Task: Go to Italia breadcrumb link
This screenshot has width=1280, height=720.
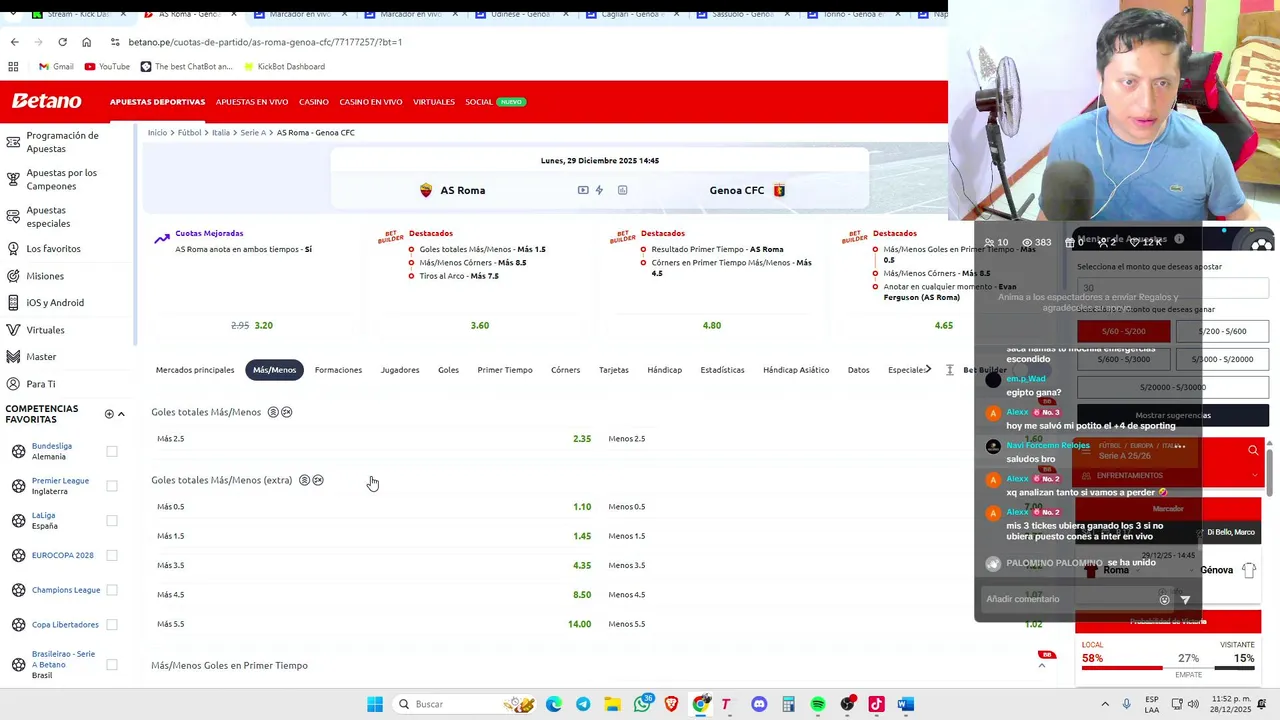Action: [x=221, y=133]
